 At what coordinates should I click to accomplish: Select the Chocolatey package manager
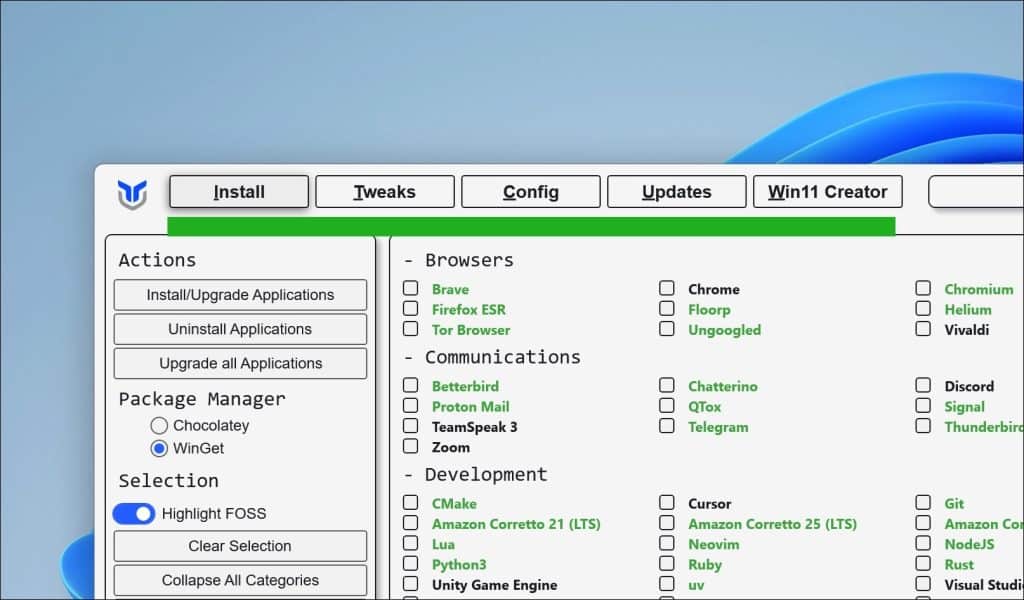click(x=159, y=426)
